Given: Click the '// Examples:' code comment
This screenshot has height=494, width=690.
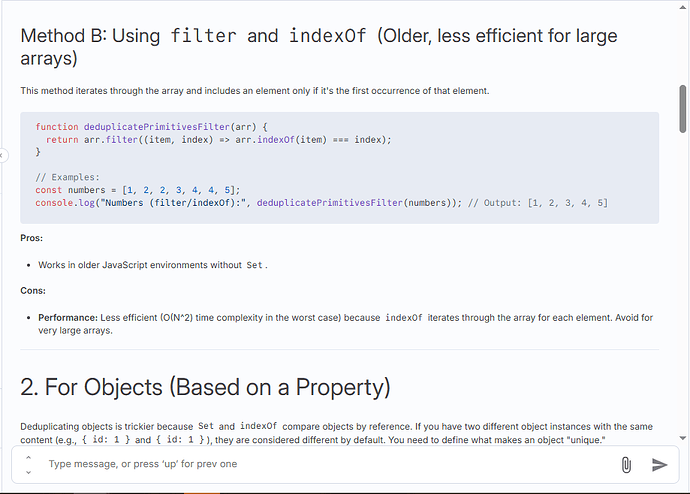Looking at the screenshot, I should point(67,177).
